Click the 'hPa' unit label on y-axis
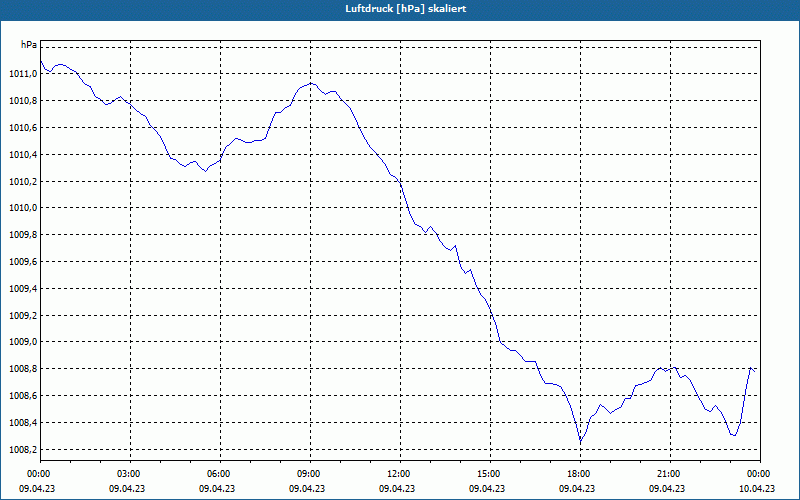 click(29, 45)
